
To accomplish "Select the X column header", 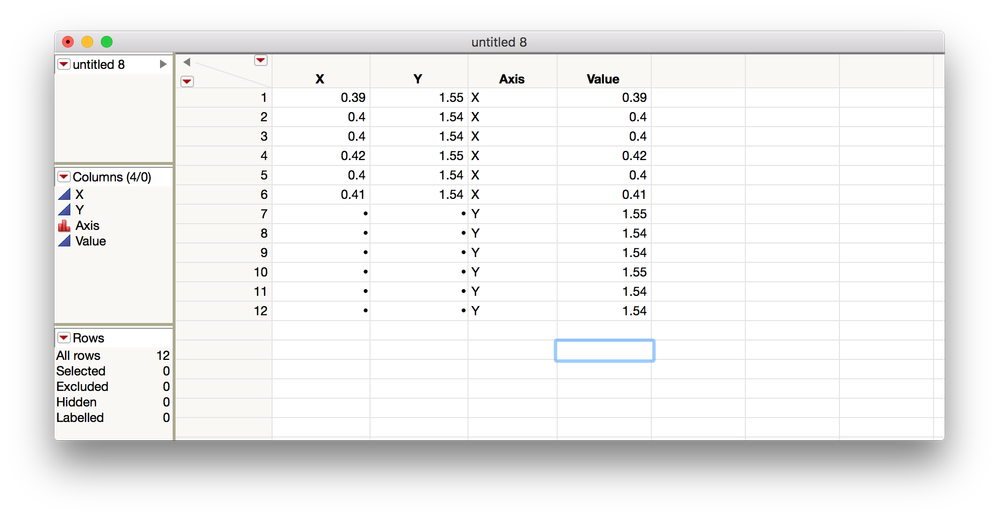I will [x=320, y=79].
